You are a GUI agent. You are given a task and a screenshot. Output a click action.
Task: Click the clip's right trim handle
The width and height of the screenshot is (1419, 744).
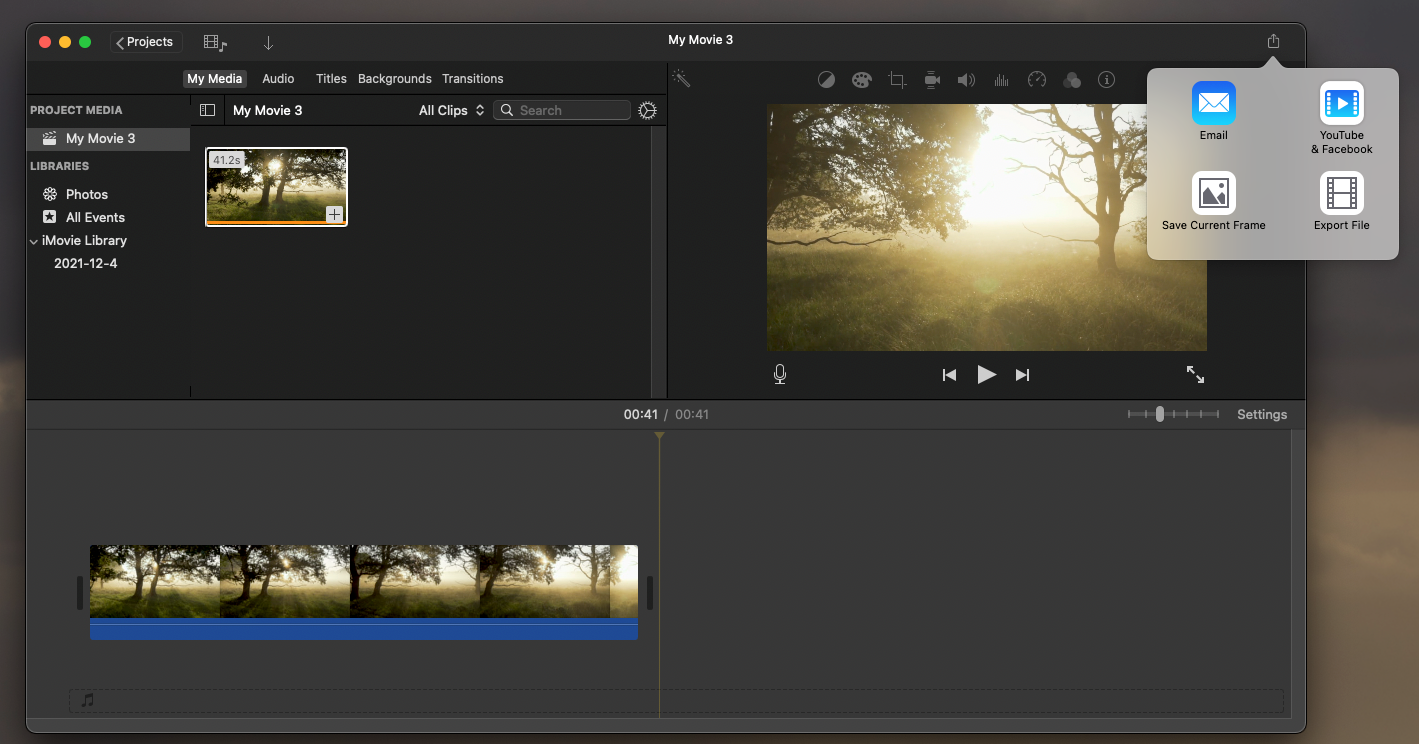(x=649, y=593)
